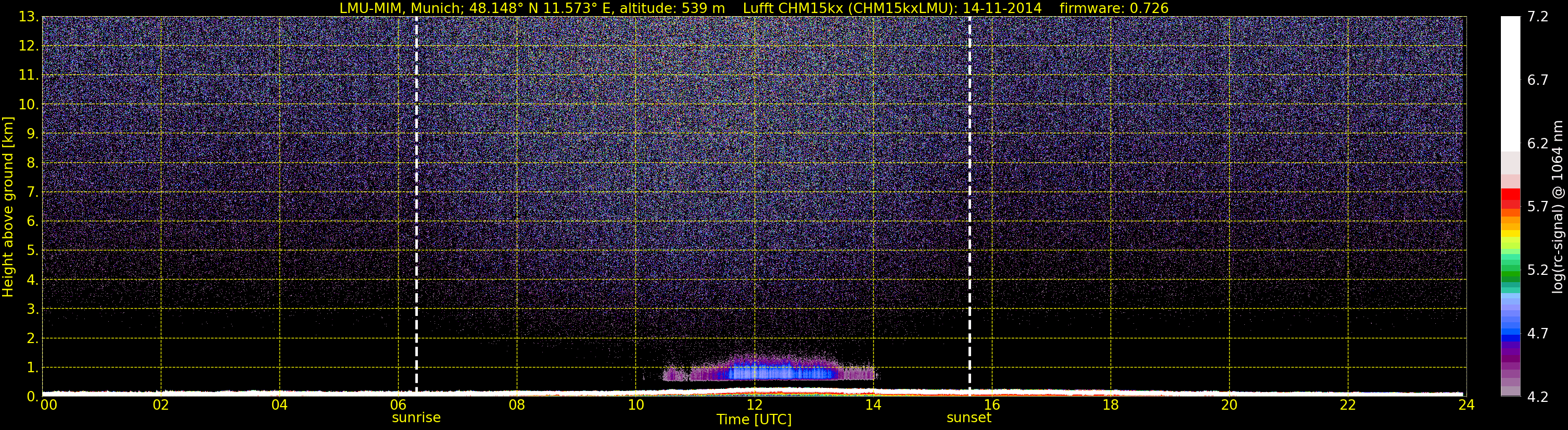1568x430 pixels.
Task: Click the height axis tick "9."
Action: tap(32, 133)
